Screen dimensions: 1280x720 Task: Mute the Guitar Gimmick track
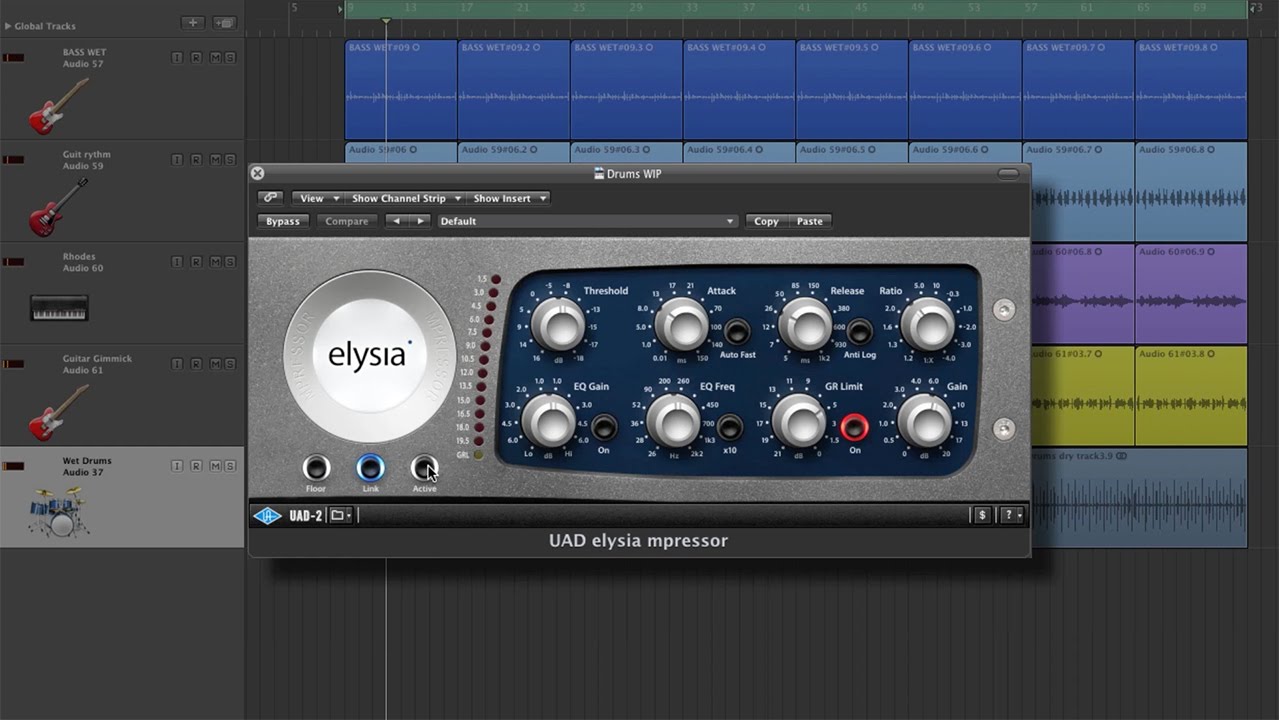(x=215, y=364)
